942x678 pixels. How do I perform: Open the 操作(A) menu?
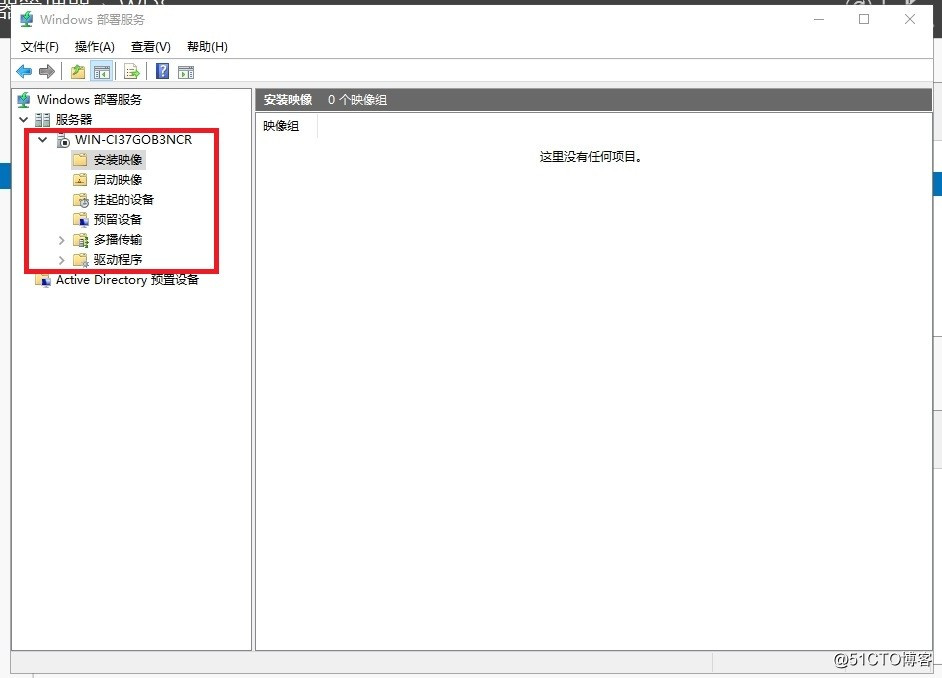[x=94, y=47]
